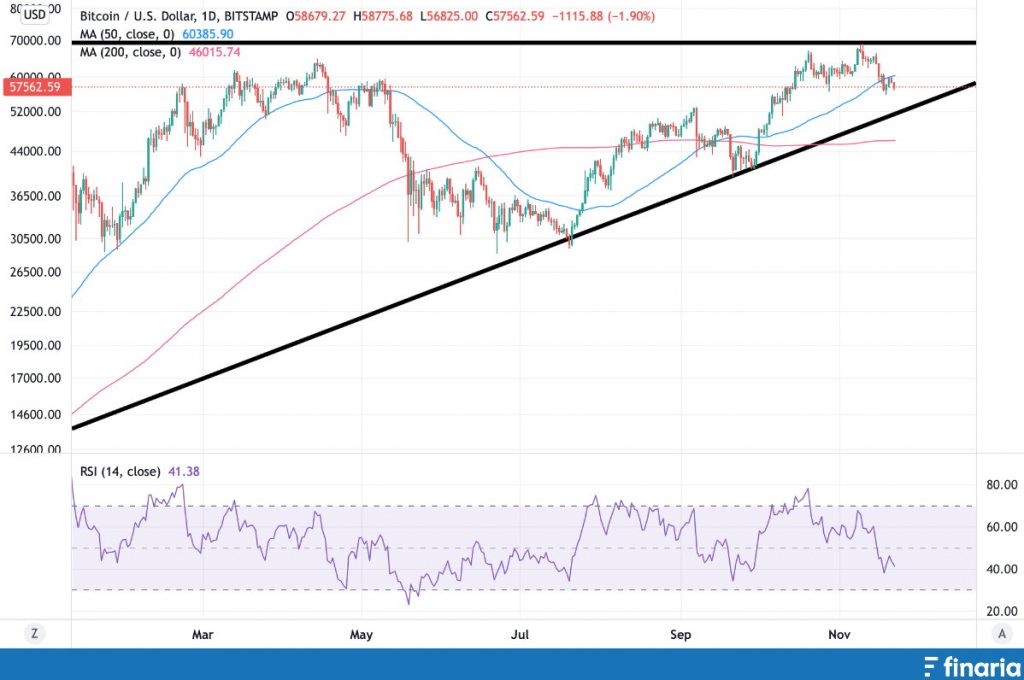Click the finaria logo

[x=965, y=666]
